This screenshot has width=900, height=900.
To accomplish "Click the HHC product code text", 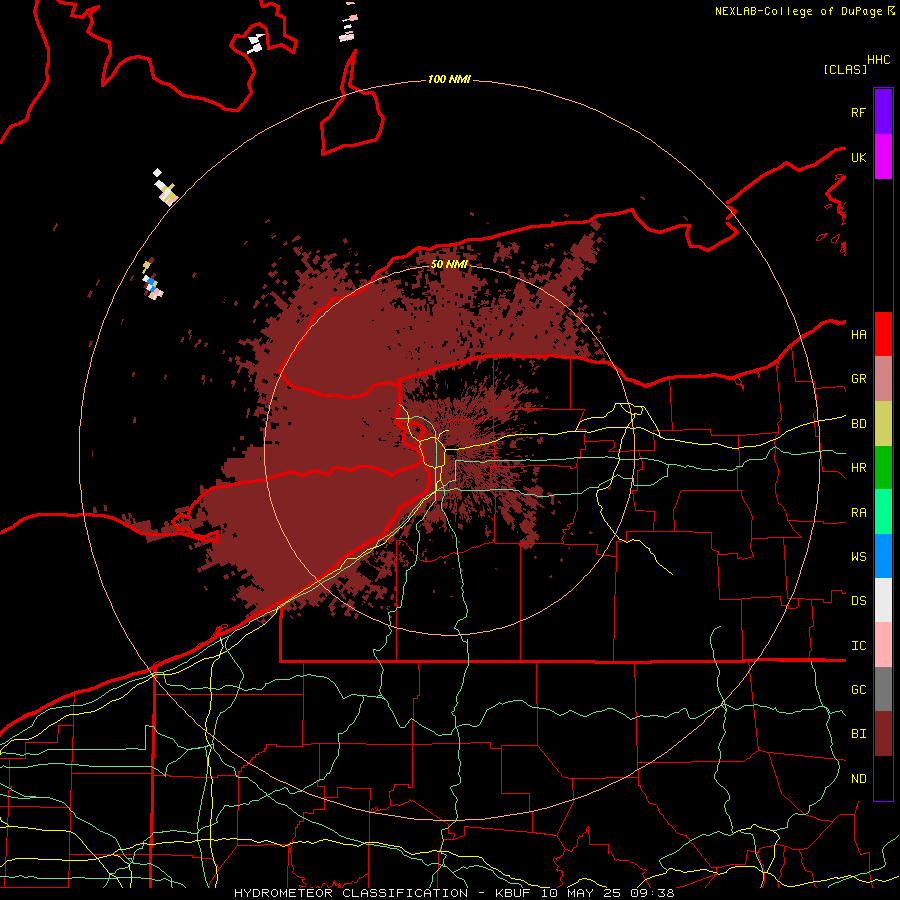I will pyautogui.click(x=878, y=60).
